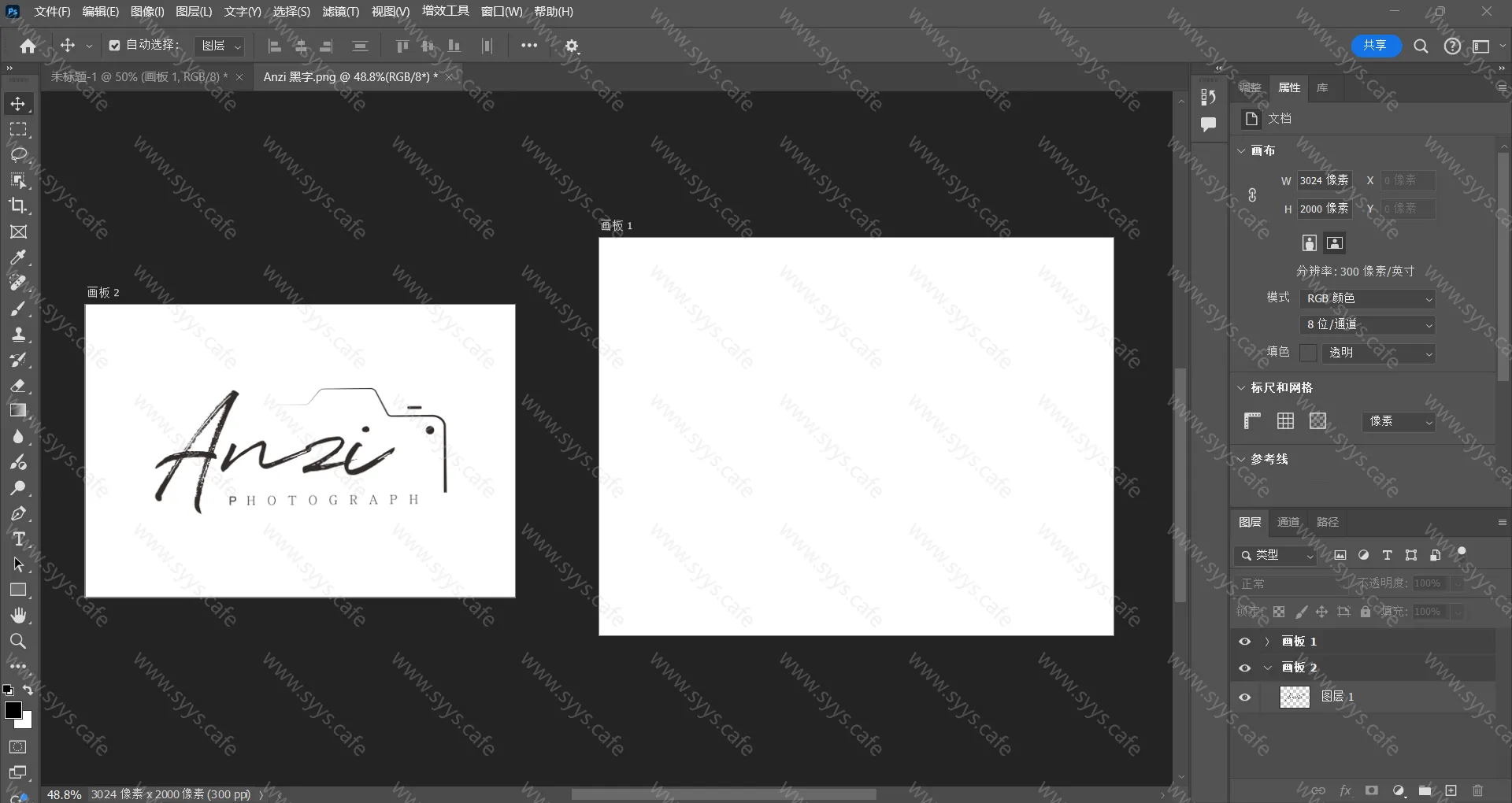
Task: Select the Eyedropper tool
Action: pyautogui.click(x=18, y=257)
